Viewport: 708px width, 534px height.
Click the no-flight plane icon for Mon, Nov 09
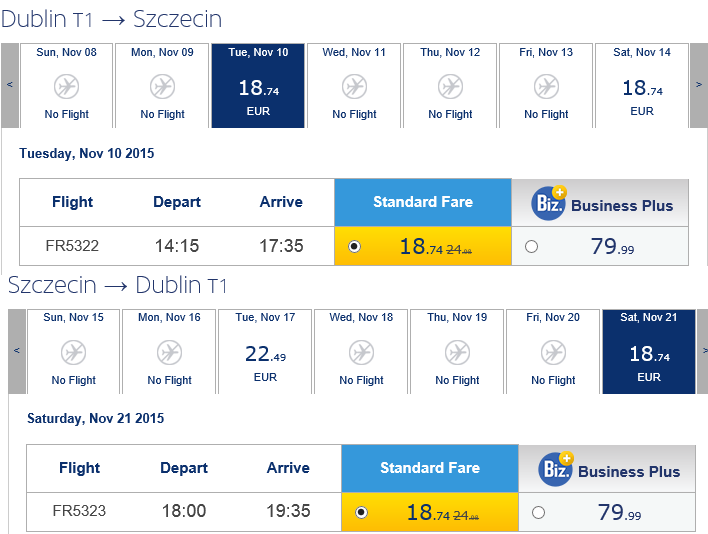click(x=163, y=87)
